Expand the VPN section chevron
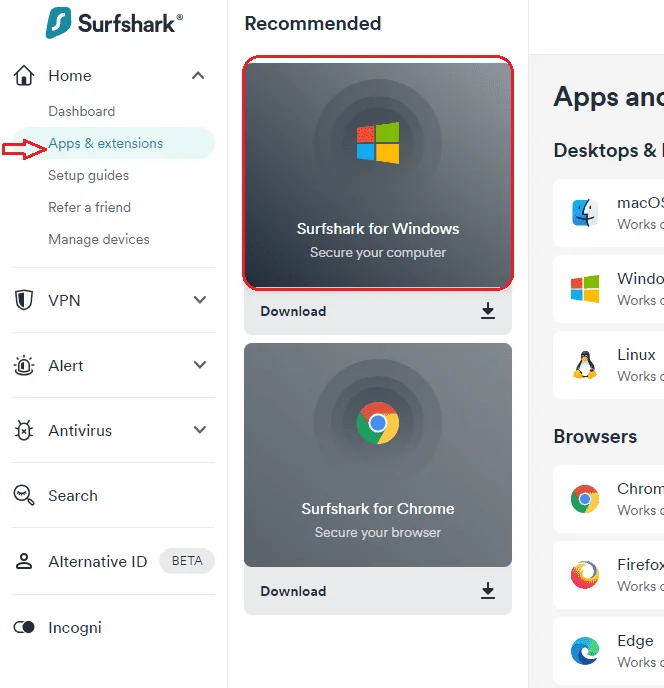Image resolution: width=664 pixels, height=688 pixels. 200,300
